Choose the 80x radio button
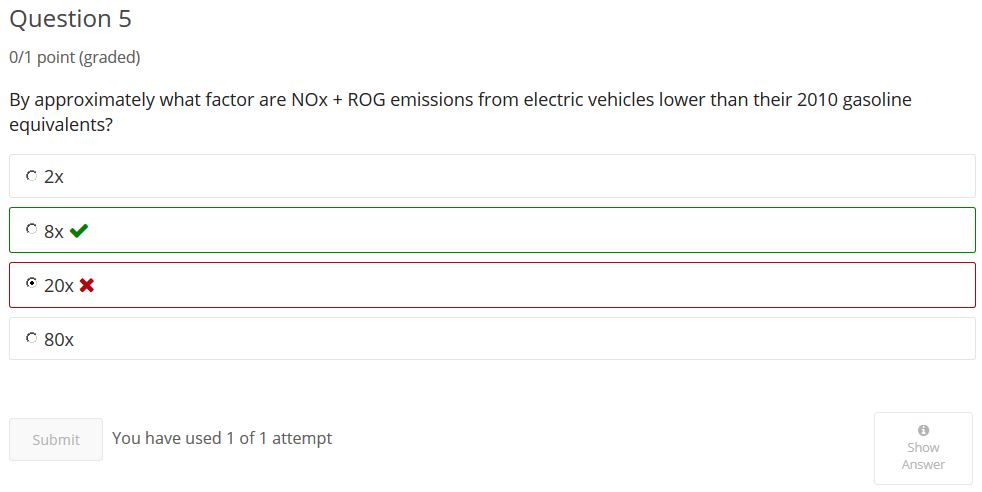 coord(31,338)
